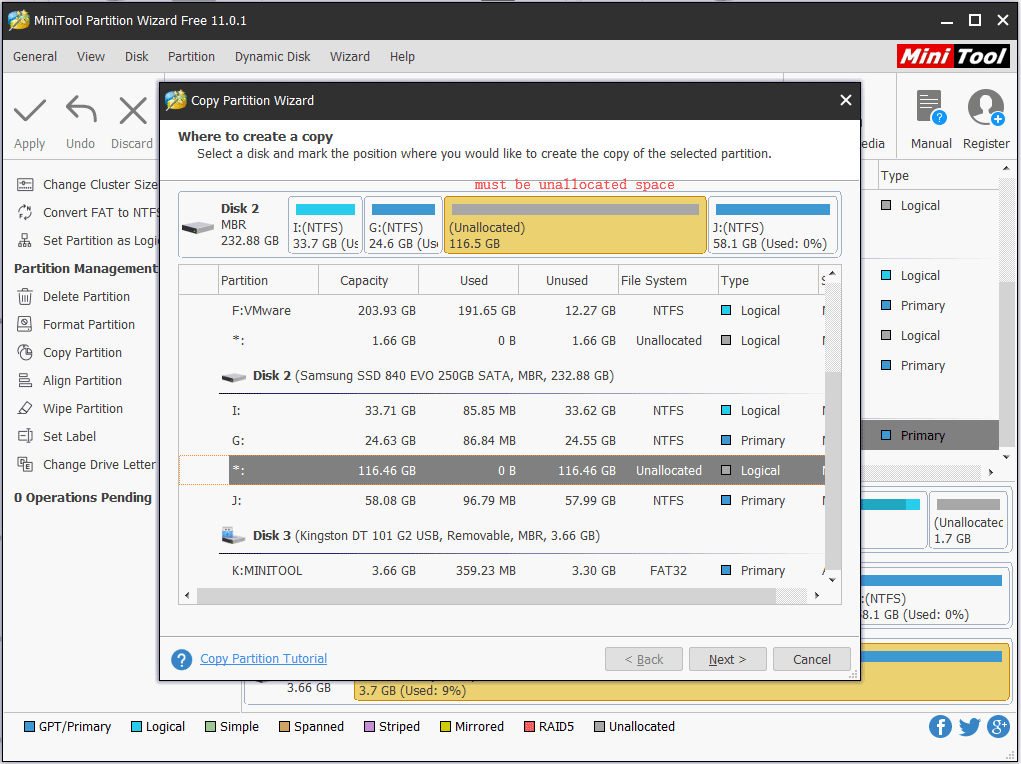Open the View menu
The width and height of the screenshot is (1021, 764).
click(91, 57)
